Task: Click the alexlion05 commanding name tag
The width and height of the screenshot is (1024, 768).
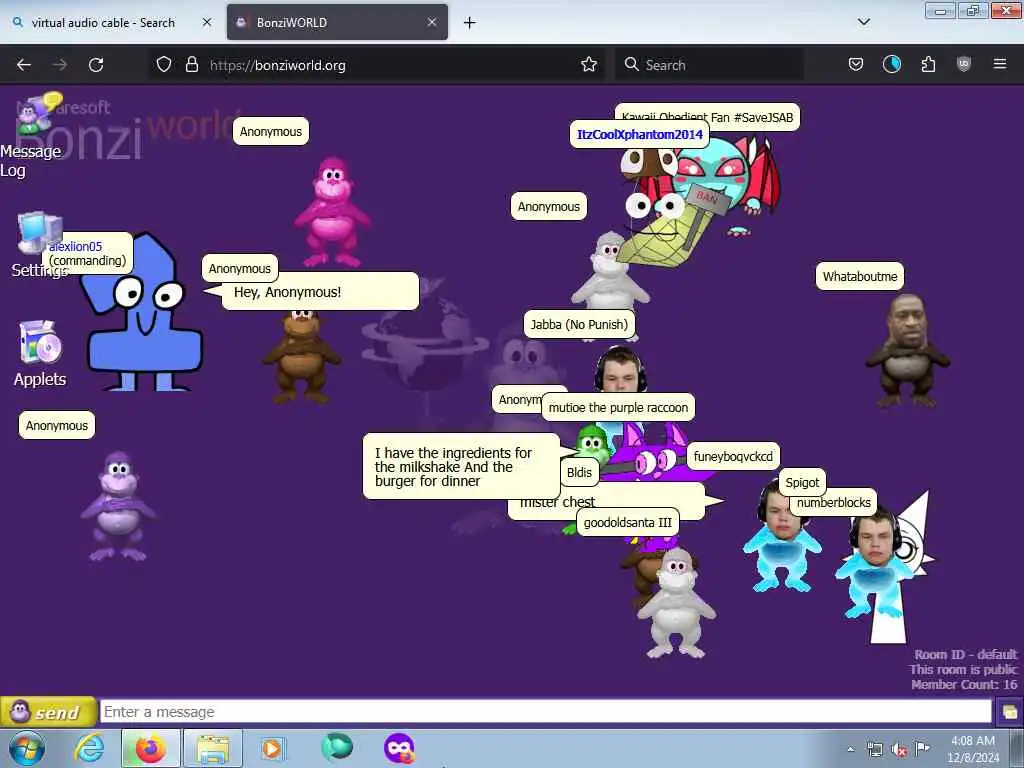Action: tap(88, 253)
